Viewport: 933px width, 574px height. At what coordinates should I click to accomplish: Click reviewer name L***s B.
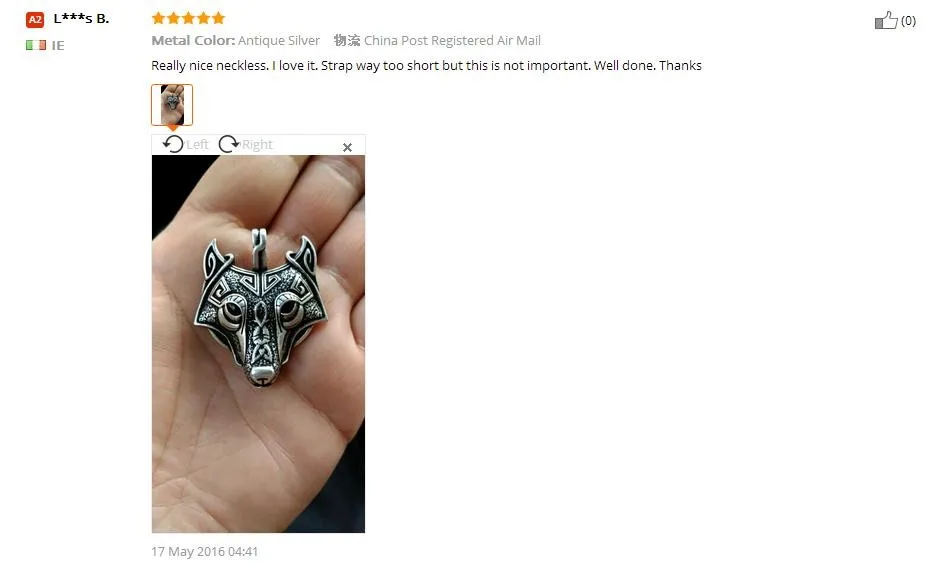pos(82,18)
